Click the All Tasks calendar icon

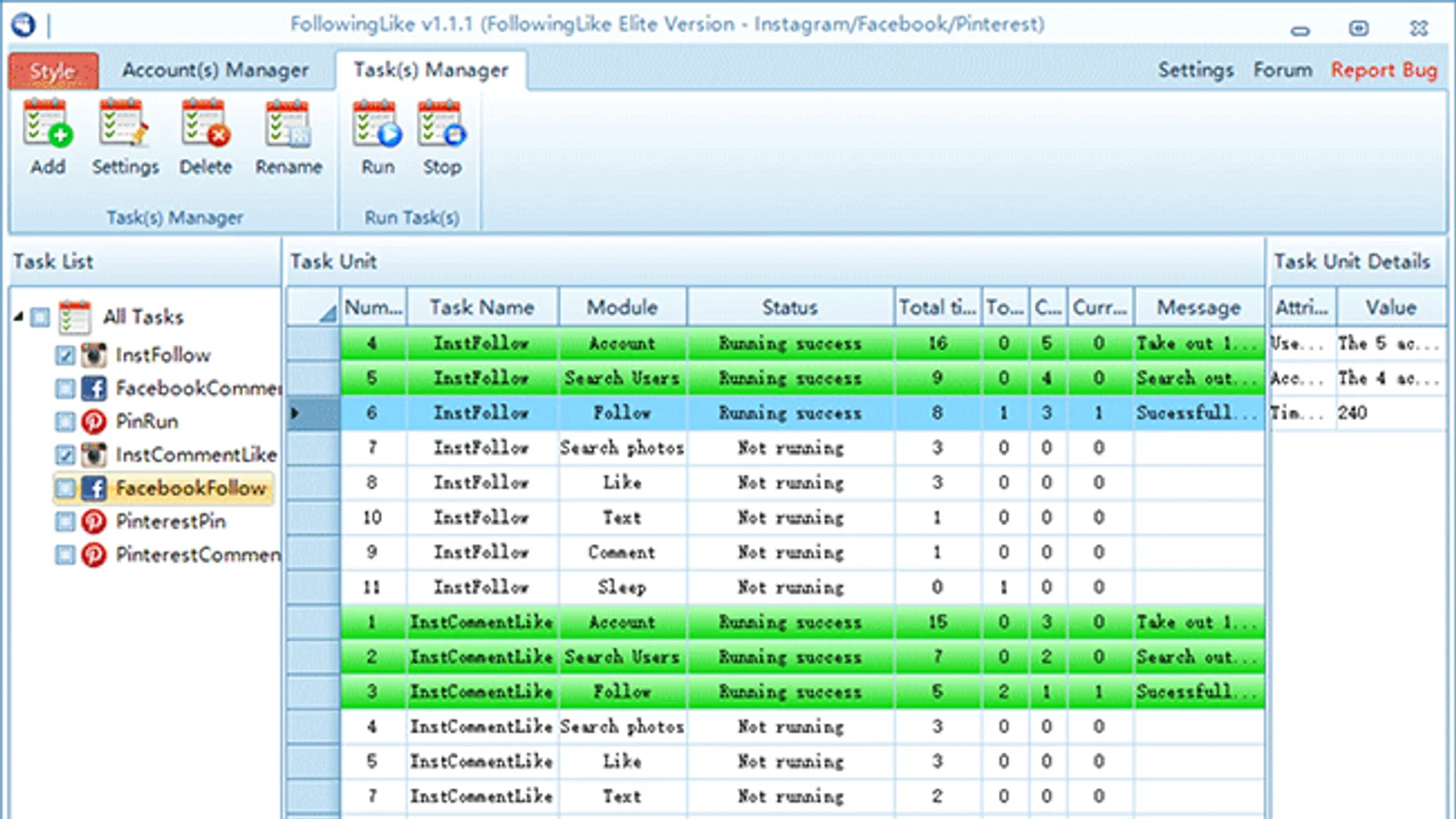click(75, 317)
